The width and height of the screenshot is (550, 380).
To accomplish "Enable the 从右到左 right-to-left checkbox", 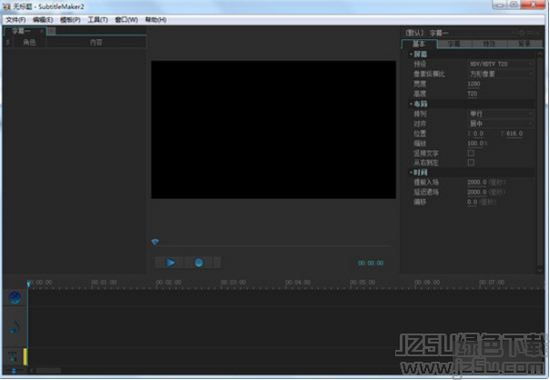I will coord(471,162).
